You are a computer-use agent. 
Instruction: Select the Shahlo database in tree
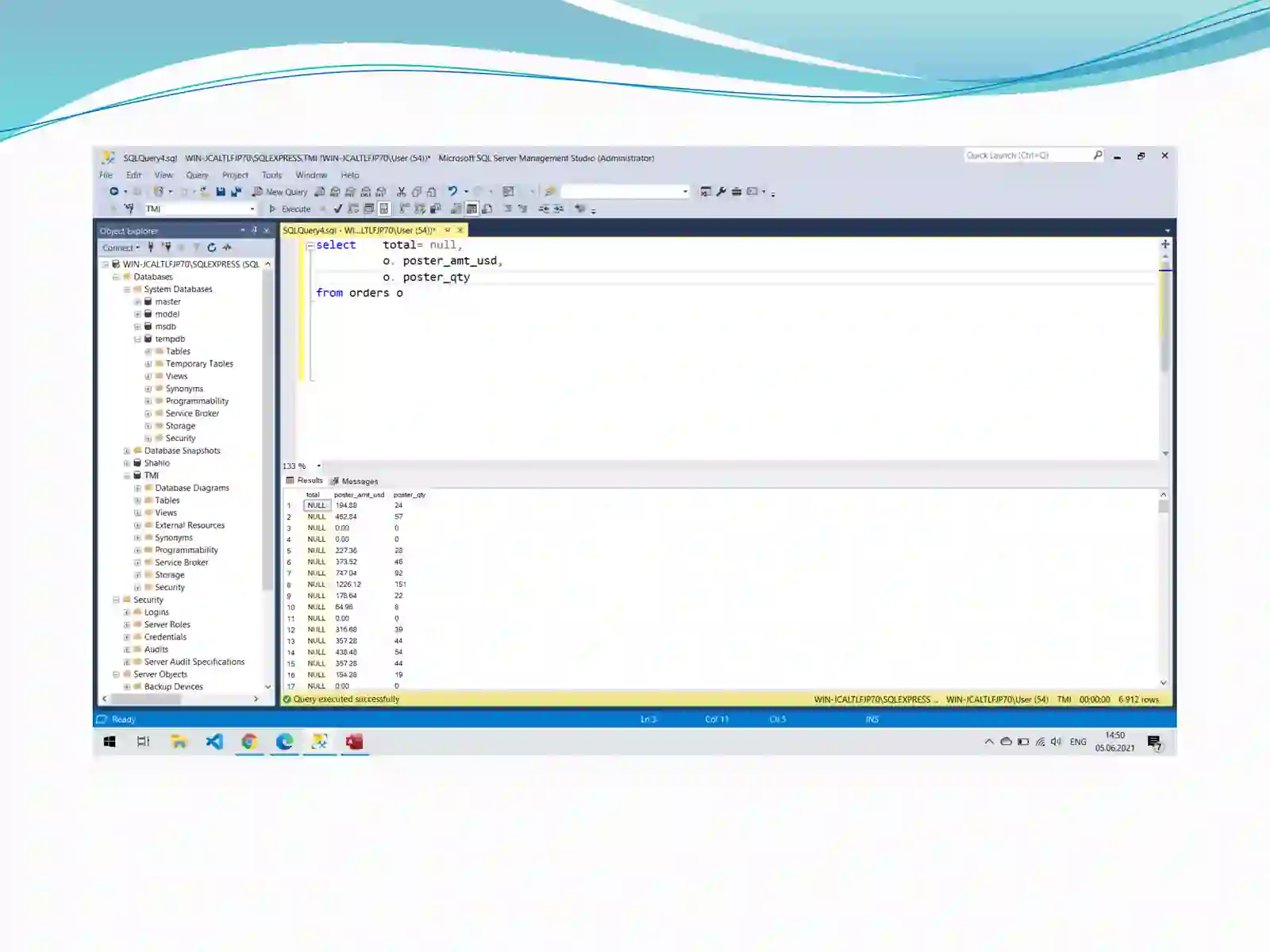tap(157, 463)
